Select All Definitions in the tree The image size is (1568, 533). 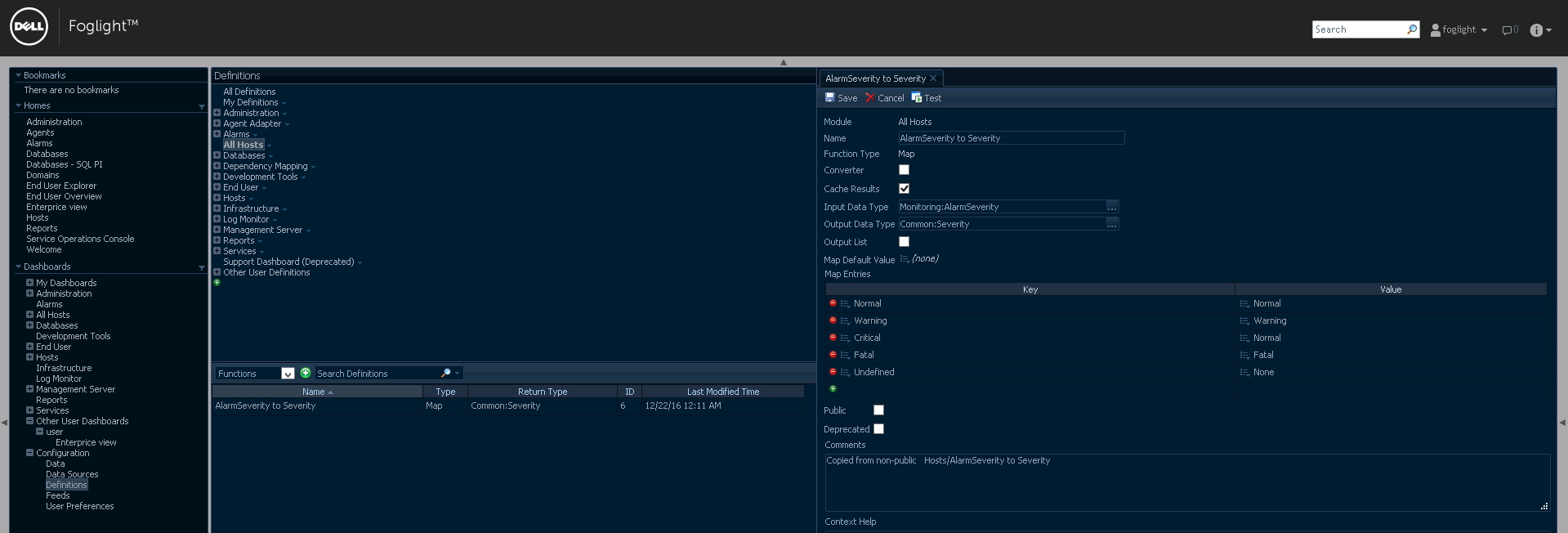pyautogui.click(x=249, y=92)
